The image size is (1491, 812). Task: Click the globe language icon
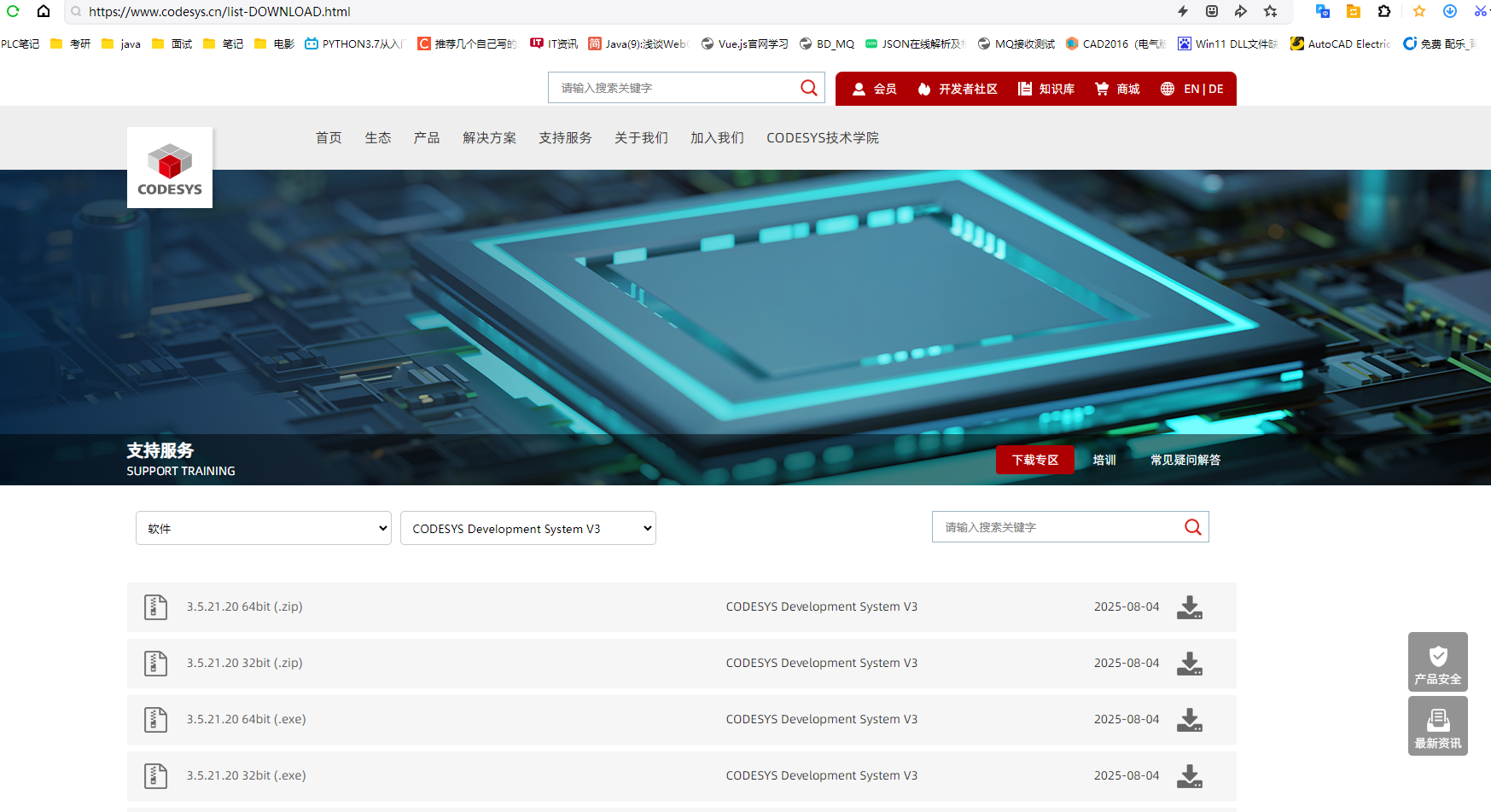[1167, 88]
